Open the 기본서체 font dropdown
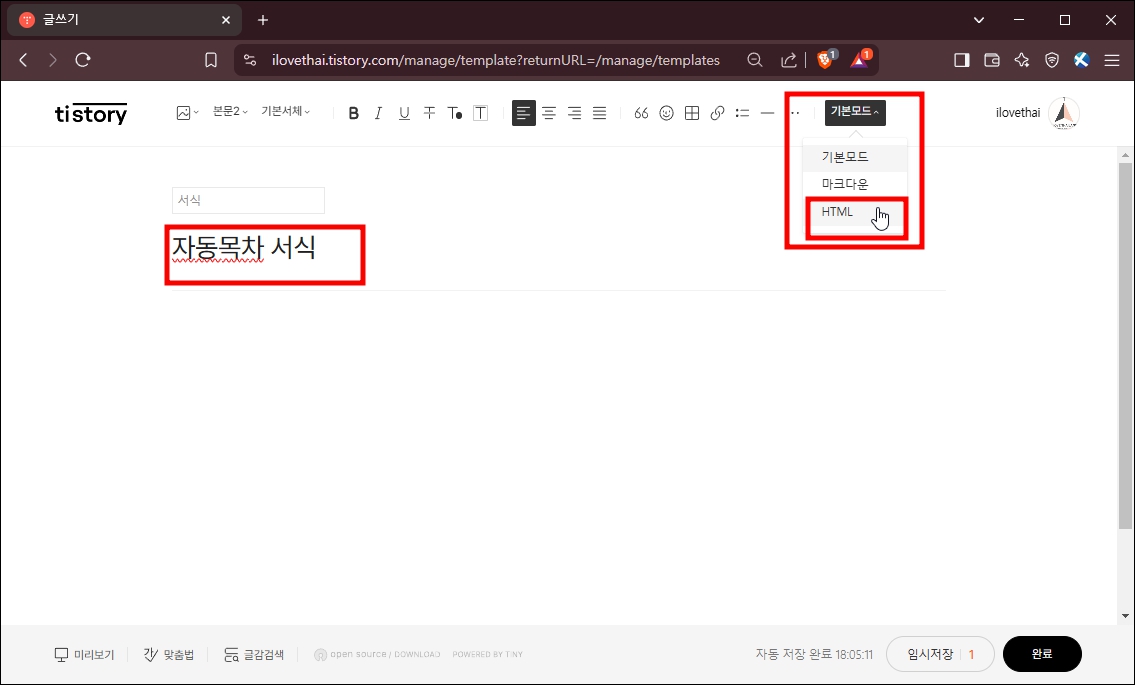1135x685 pixels. click(287, 111)
